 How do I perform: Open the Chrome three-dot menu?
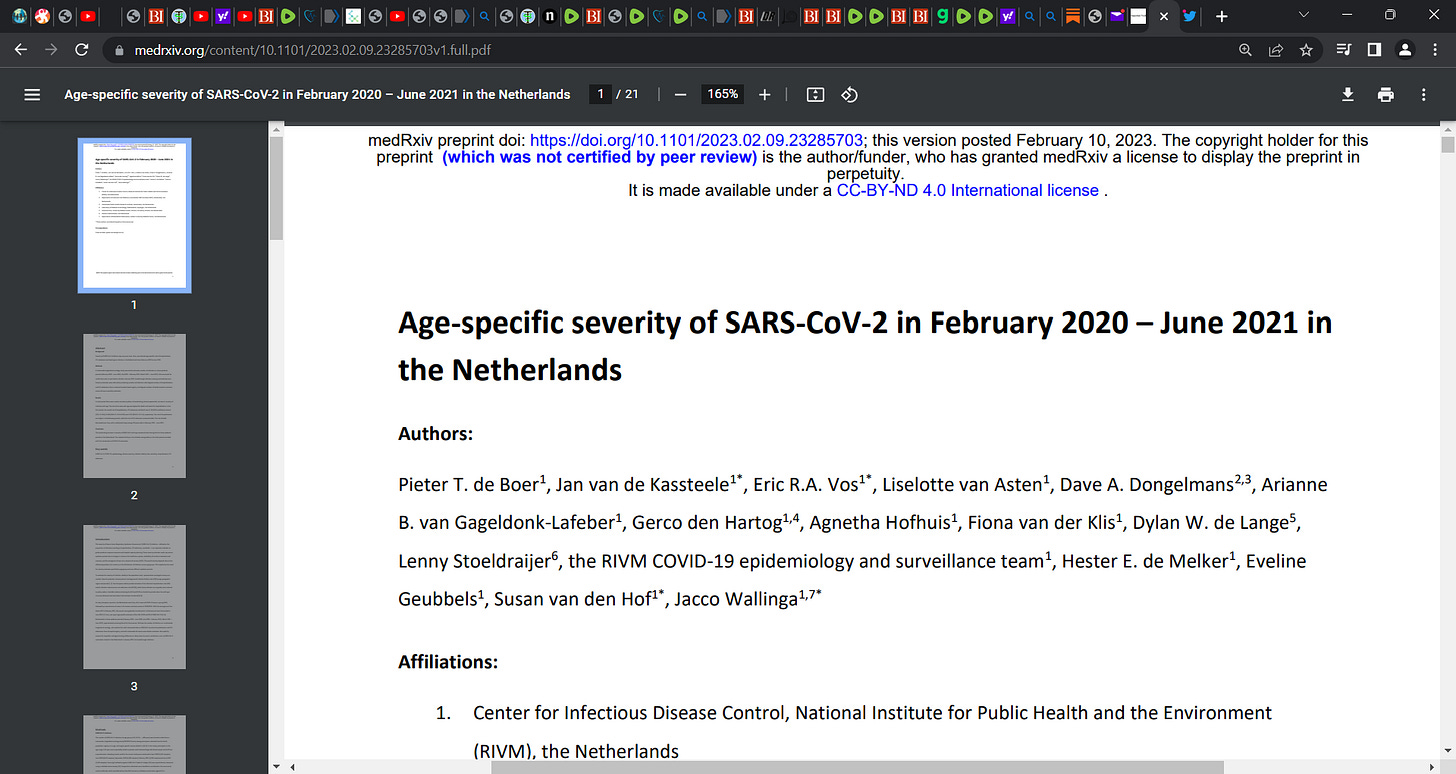(1434, 50)
